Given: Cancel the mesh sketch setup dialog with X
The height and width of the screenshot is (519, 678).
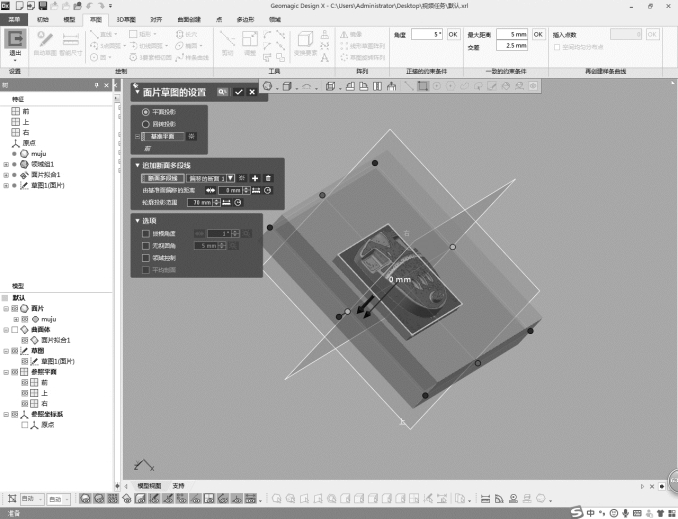Looking at the screenshot, I should (252, 91).
